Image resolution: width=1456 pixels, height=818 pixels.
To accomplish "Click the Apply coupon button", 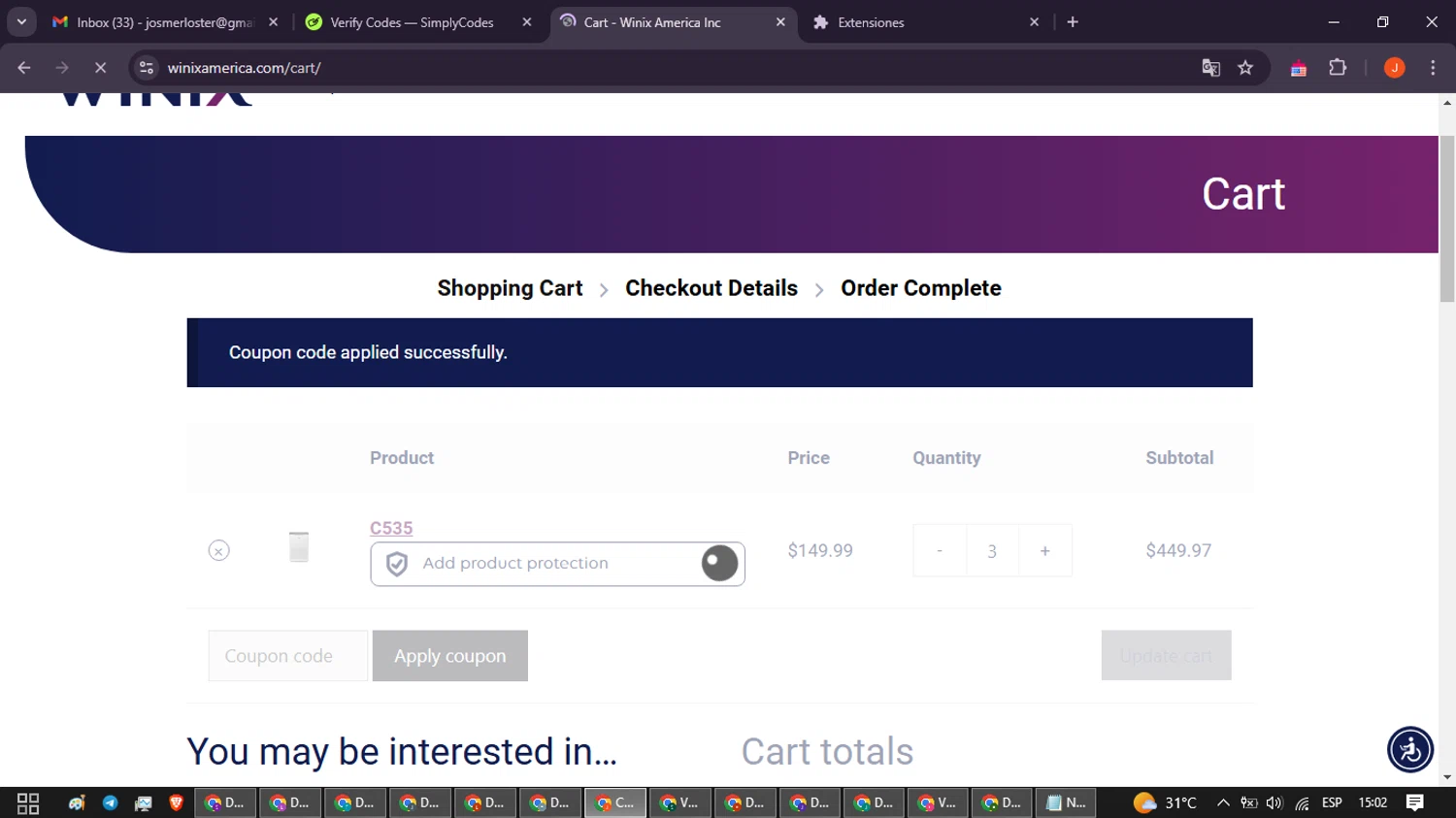I will pos(450,656).
